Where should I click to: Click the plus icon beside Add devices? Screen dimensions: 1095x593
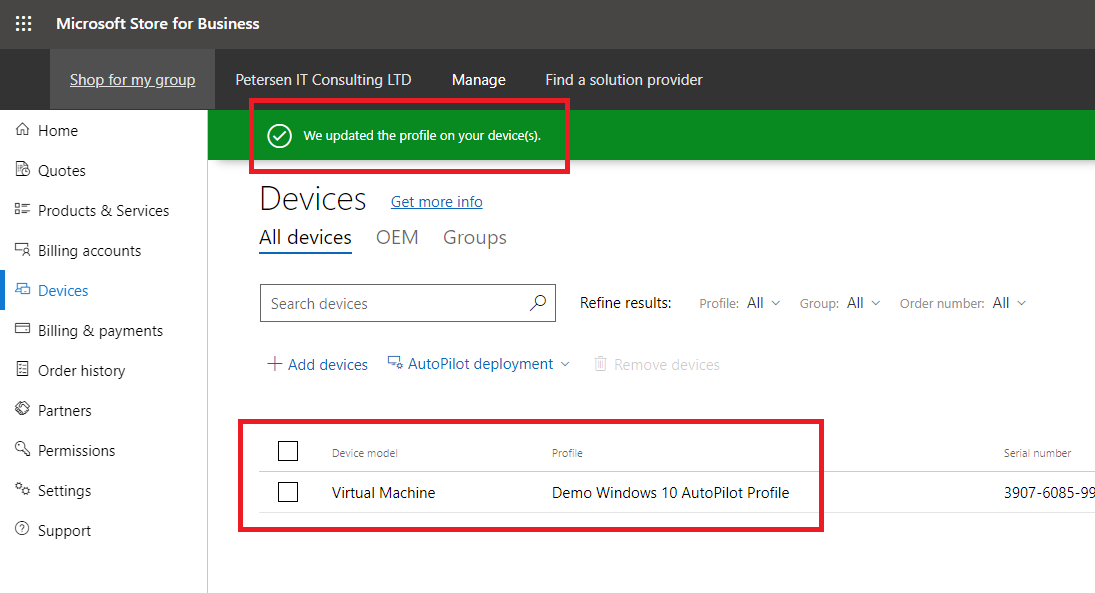tap(274, 364)
